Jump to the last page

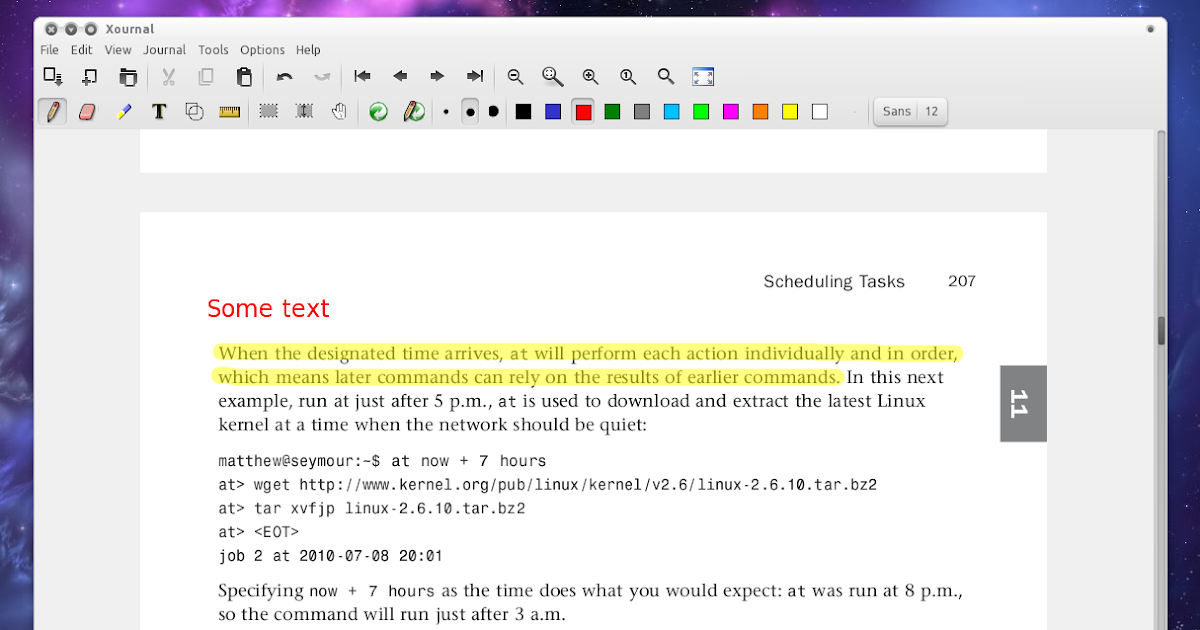[475, 76]
